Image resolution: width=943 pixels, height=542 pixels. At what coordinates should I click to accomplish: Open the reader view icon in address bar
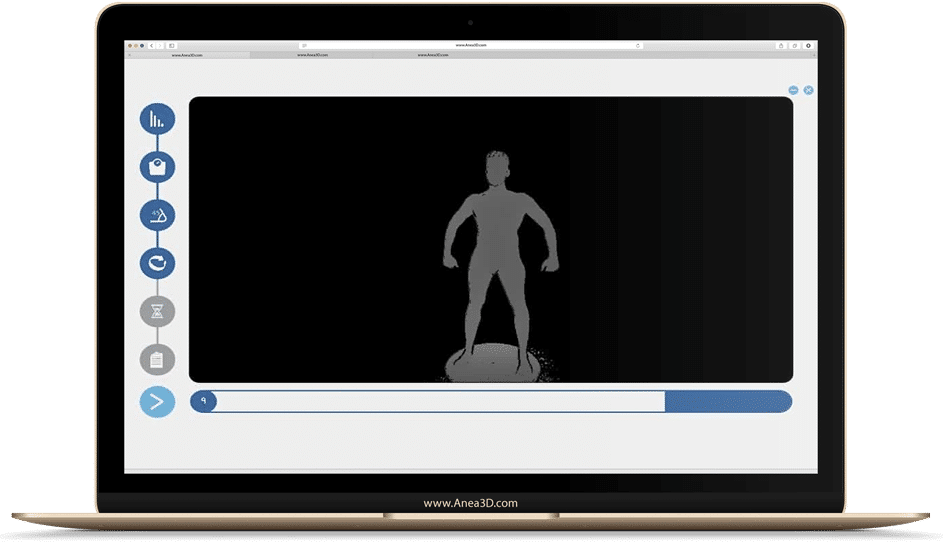[x=304, y=46]
